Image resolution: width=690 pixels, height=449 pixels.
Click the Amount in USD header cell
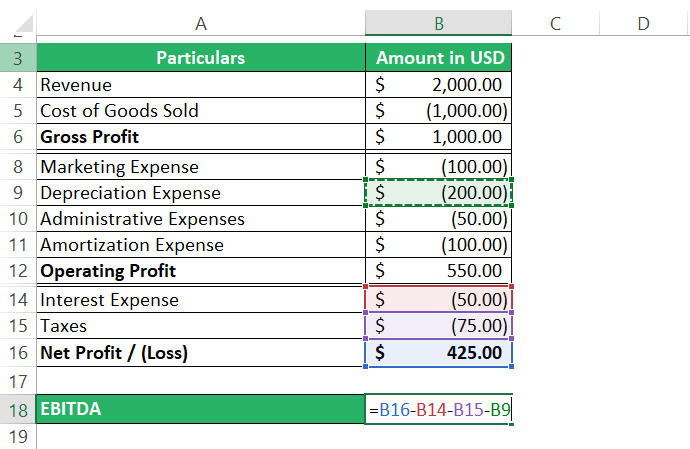click(x=439, y=58)
